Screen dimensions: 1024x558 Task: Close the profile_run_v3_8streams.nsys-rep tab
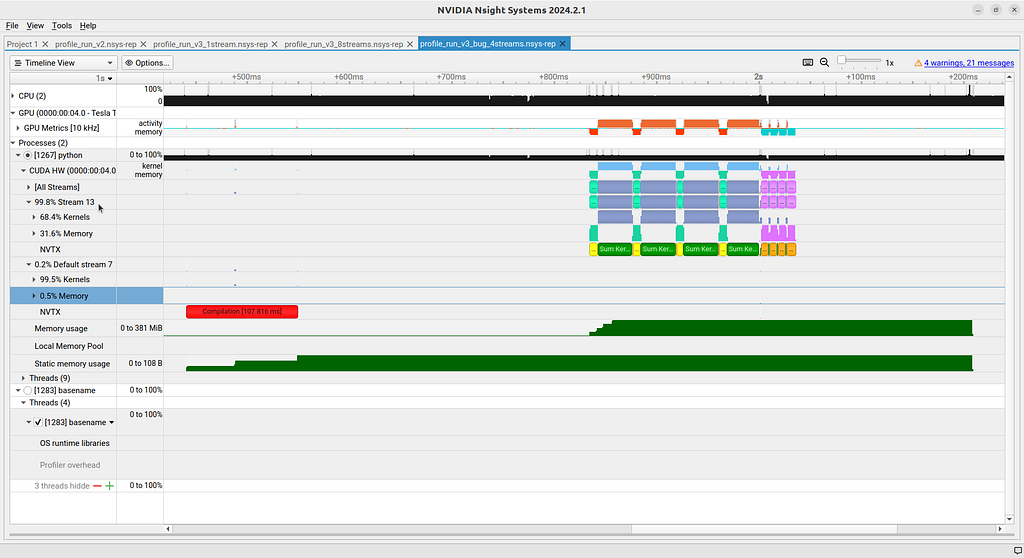[x=410, y=44]
